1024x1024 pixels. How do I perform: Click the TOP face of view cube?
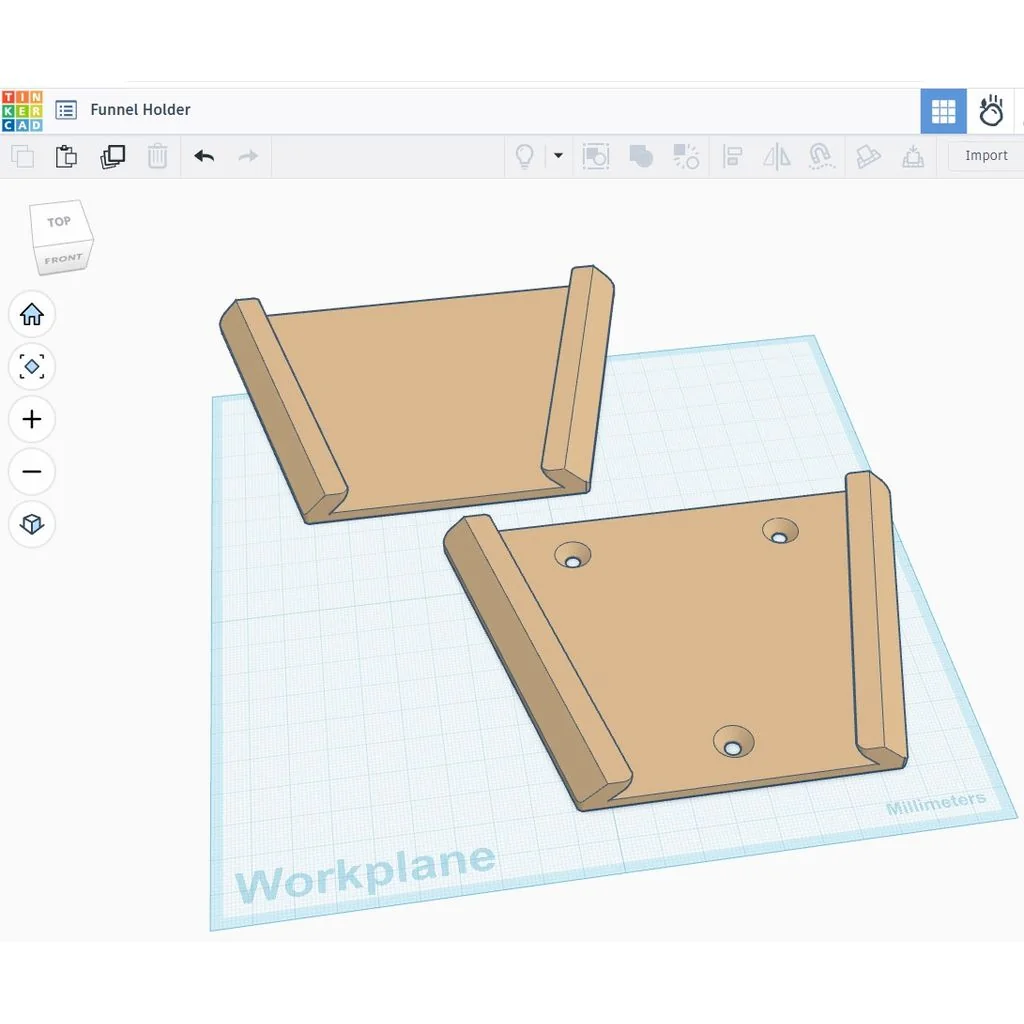point(59,222)
